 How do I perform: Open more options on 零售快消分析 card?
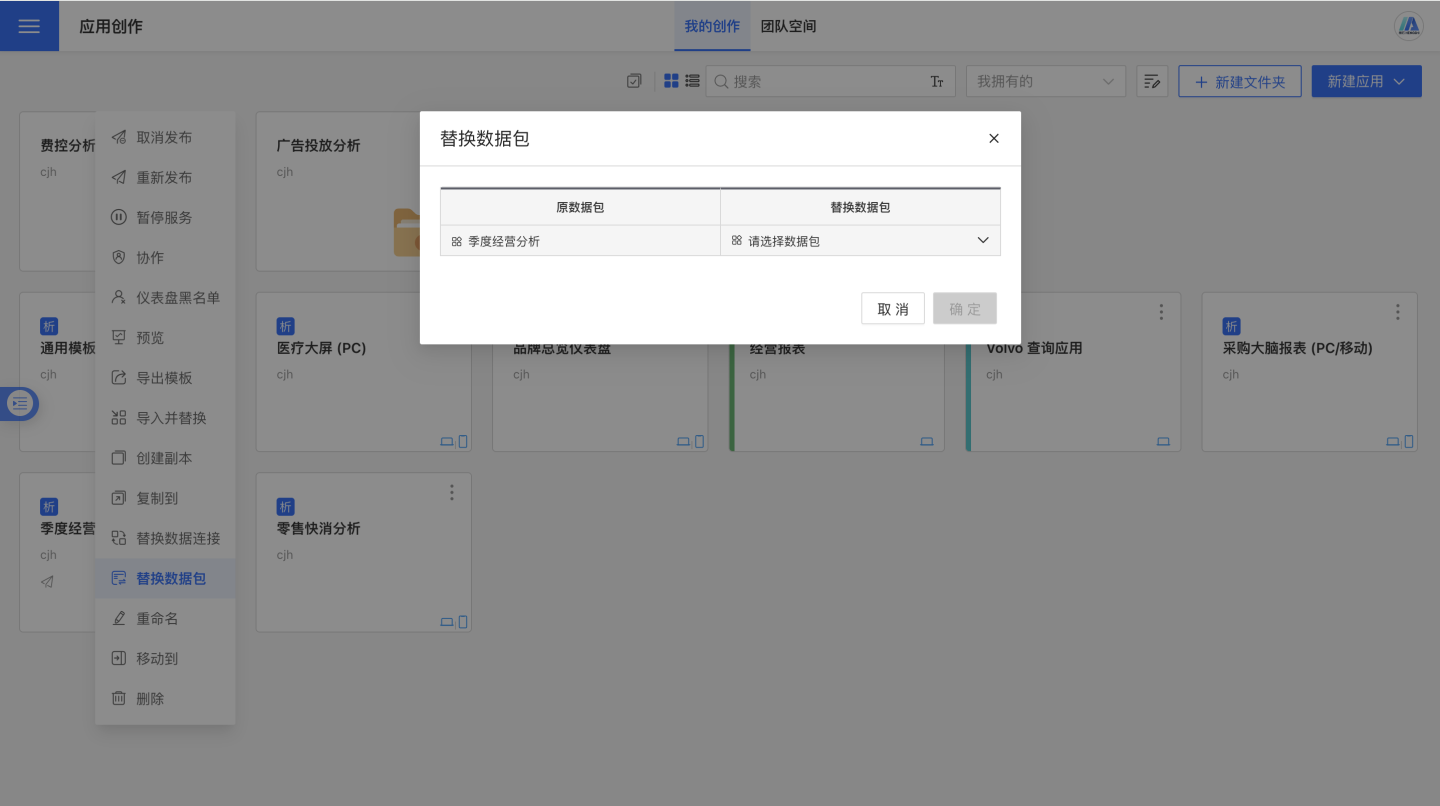(452, 492)
